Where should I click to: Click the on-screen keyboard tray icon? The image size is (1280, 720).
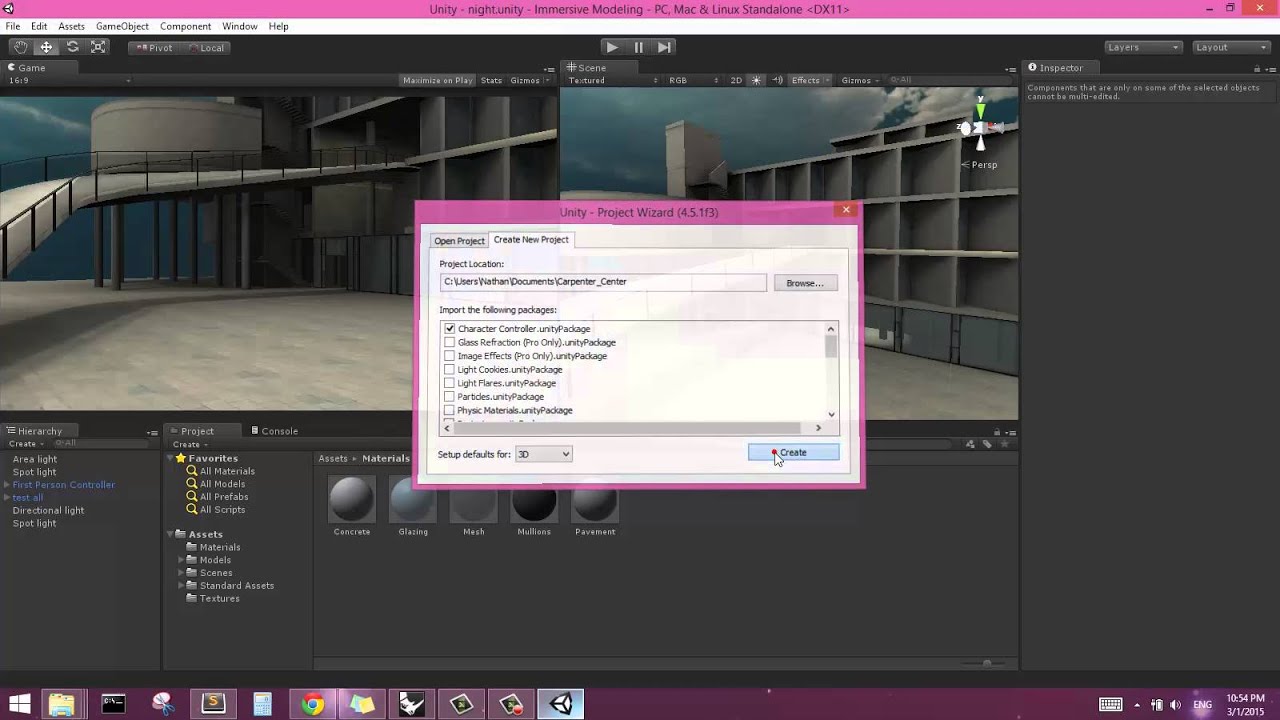coord(1110,704)
